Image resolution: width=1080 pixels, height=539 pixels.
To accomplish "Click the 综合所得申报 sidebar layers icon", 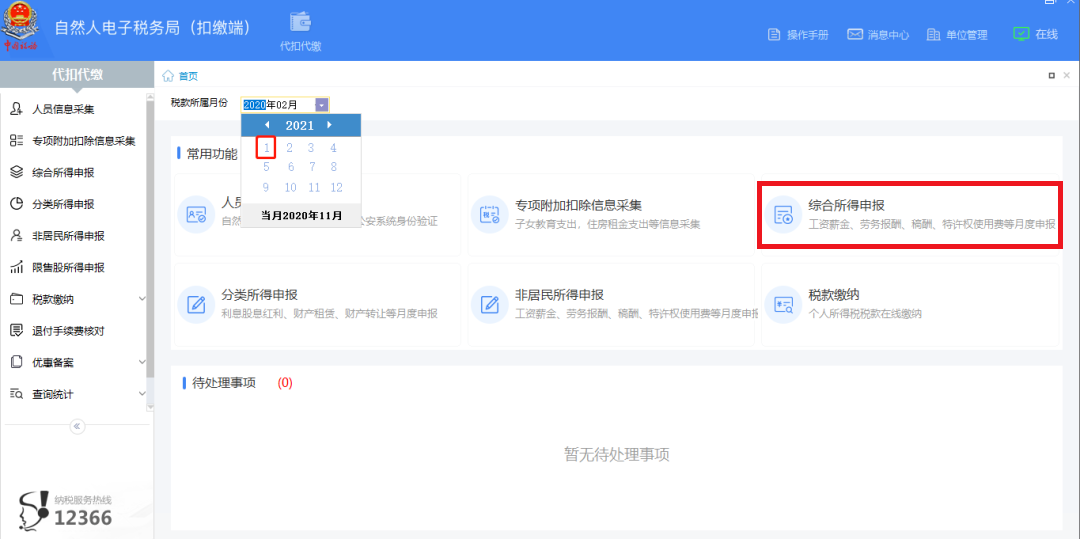I will 17,172.
